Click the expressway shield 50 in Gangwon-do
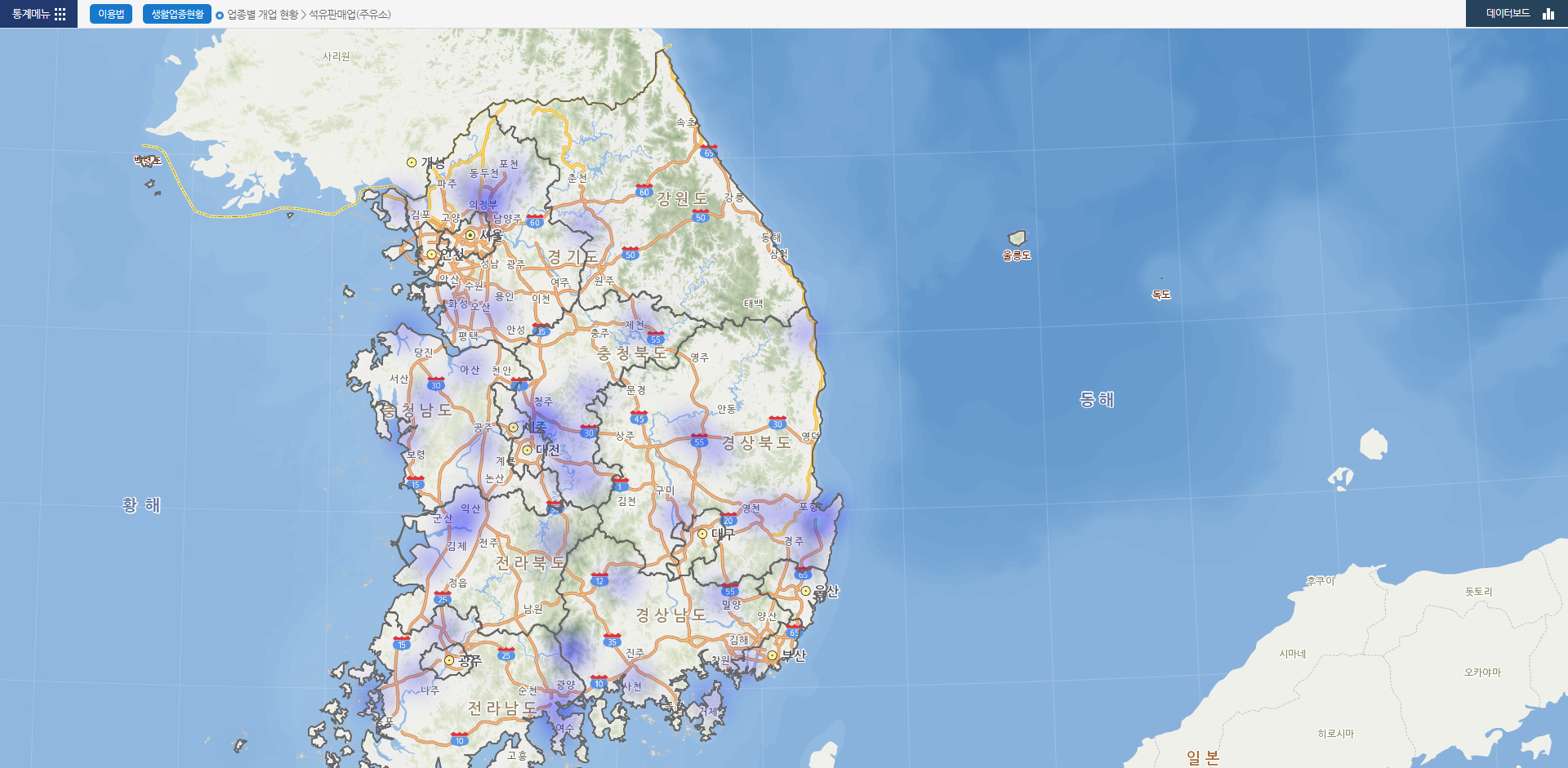 [x=700, y=217]
